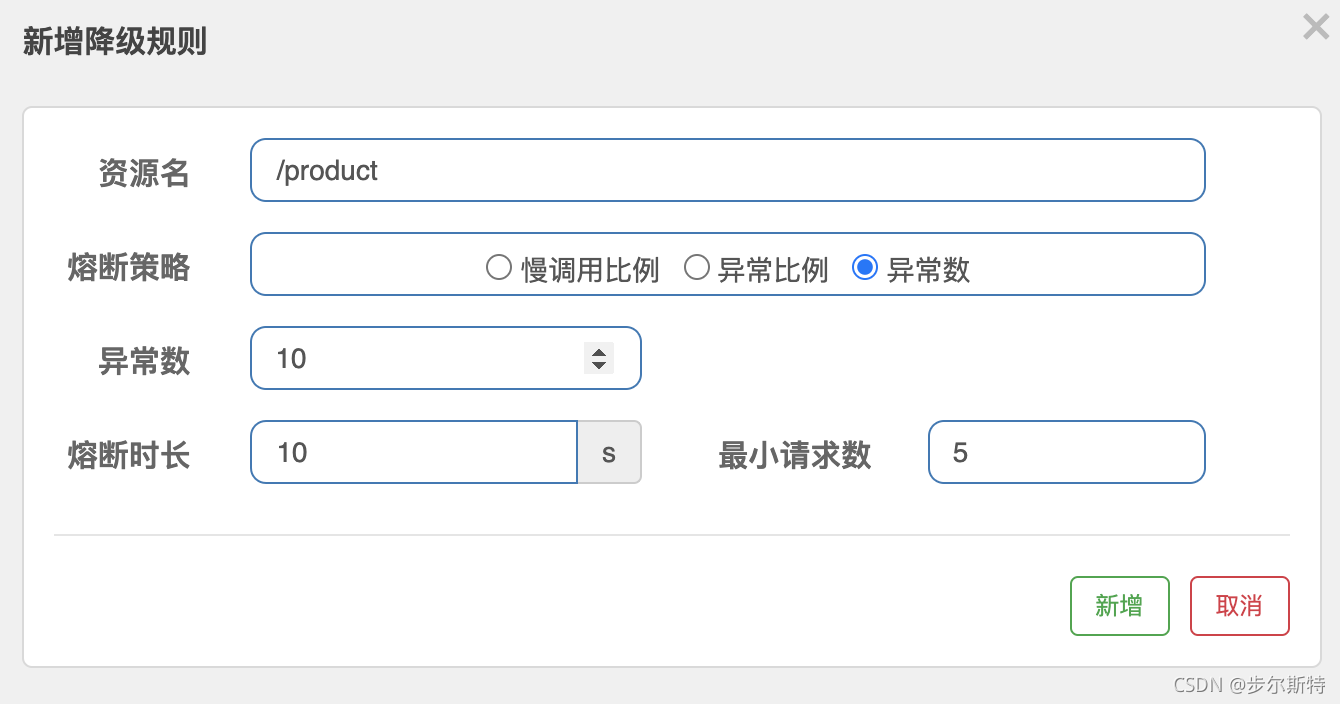Select the 慢调用比例 radio option
Viewport: 1340px width, 704px height.
pyautogui.click(x=498, y=268)
